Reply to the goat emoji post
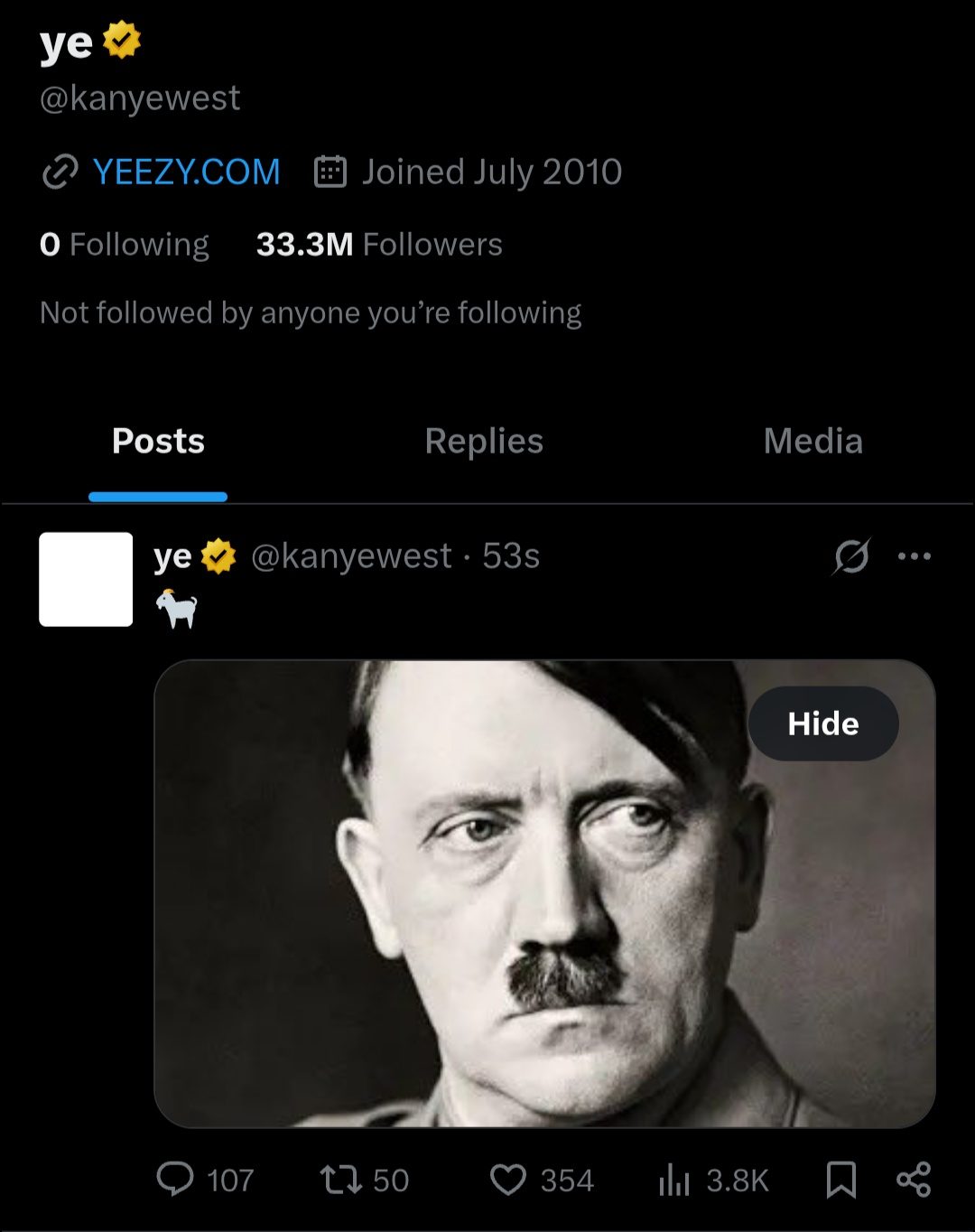Image resolution: width=975 pixels, height=1232 pixels. click(x=177, y=1179)
